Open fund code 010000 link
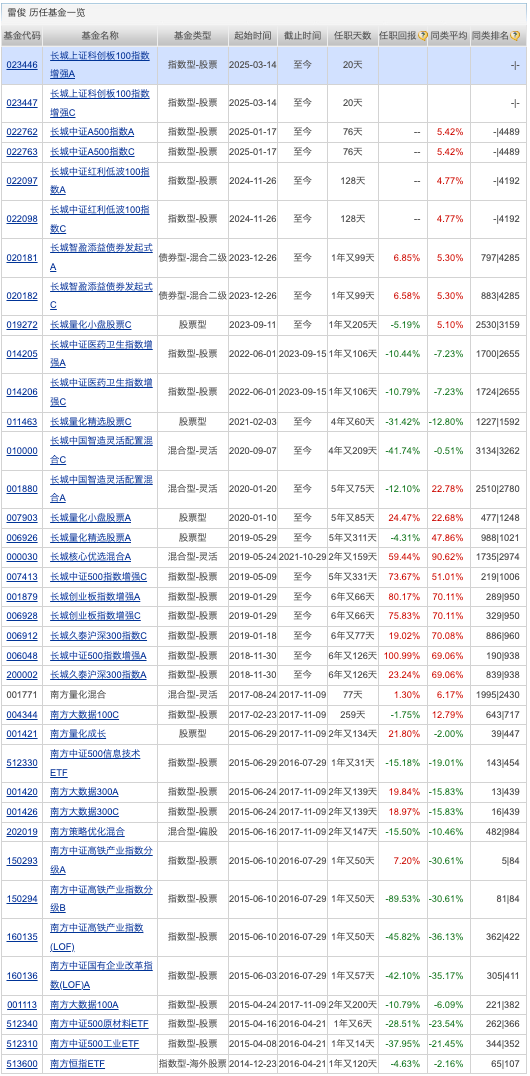The width and height of the screenshot is (530, 1076). pos(22,450)
